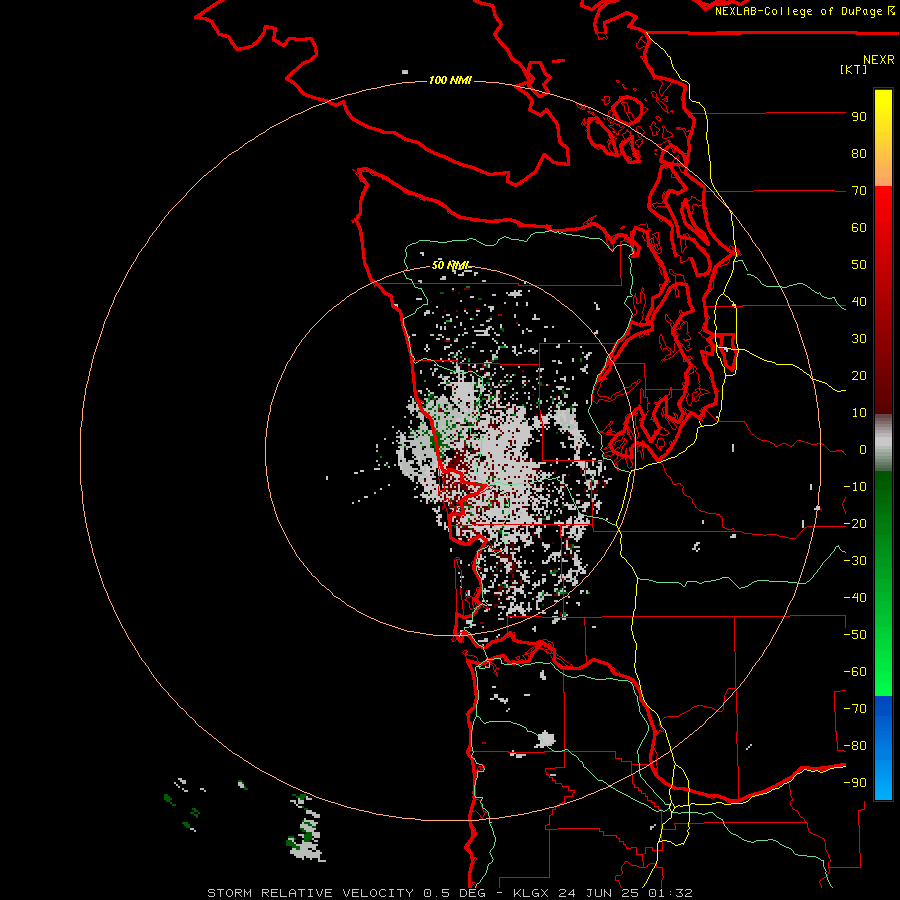Image resolution: width=900 pixels, height=900 pixels.
Task: Click the 0.5 DEG elevation angle text
Action: tap(455, 893)
